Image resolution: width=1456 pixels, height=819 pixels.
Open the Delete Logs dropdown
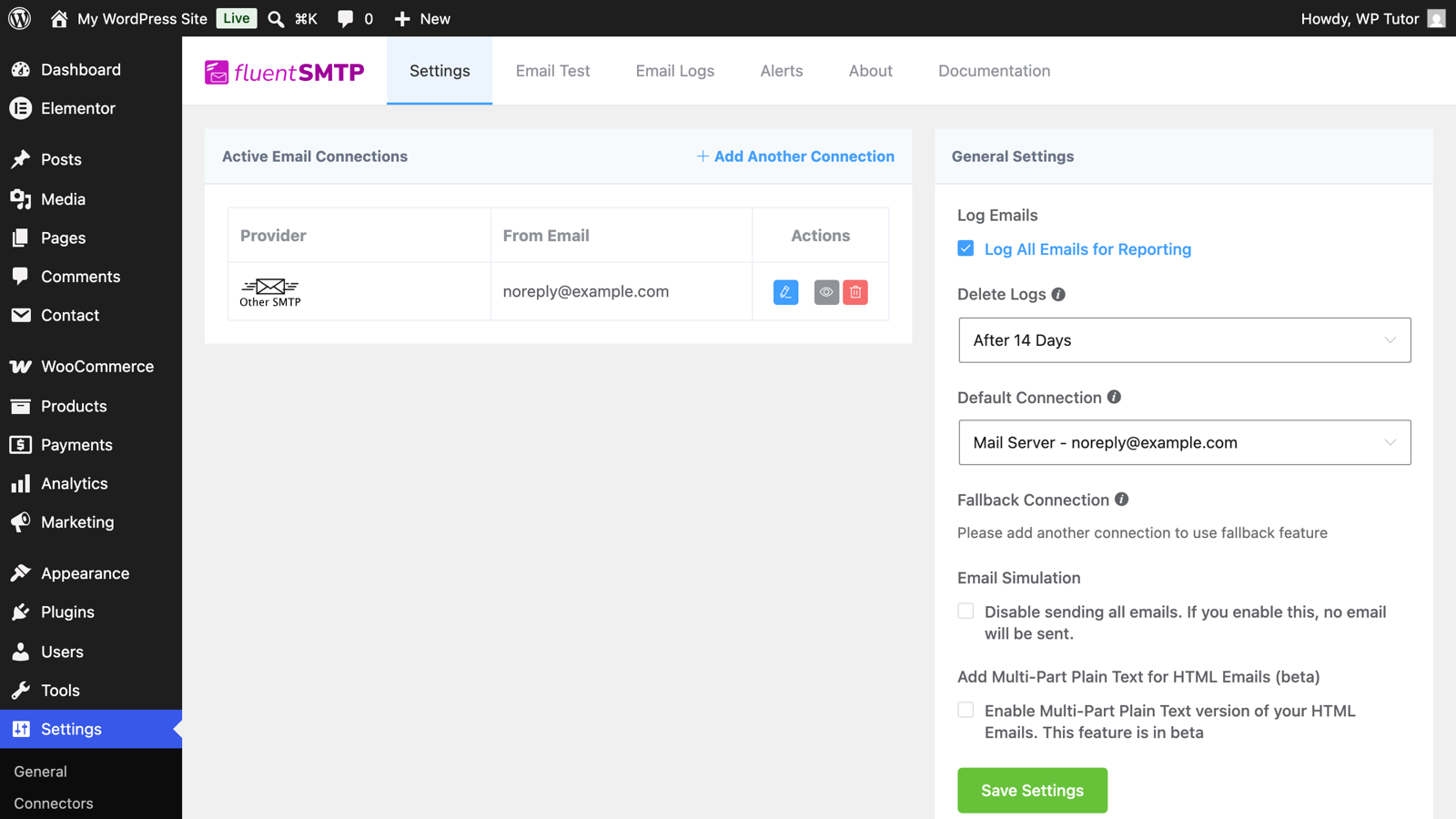tap(1184, 340)
